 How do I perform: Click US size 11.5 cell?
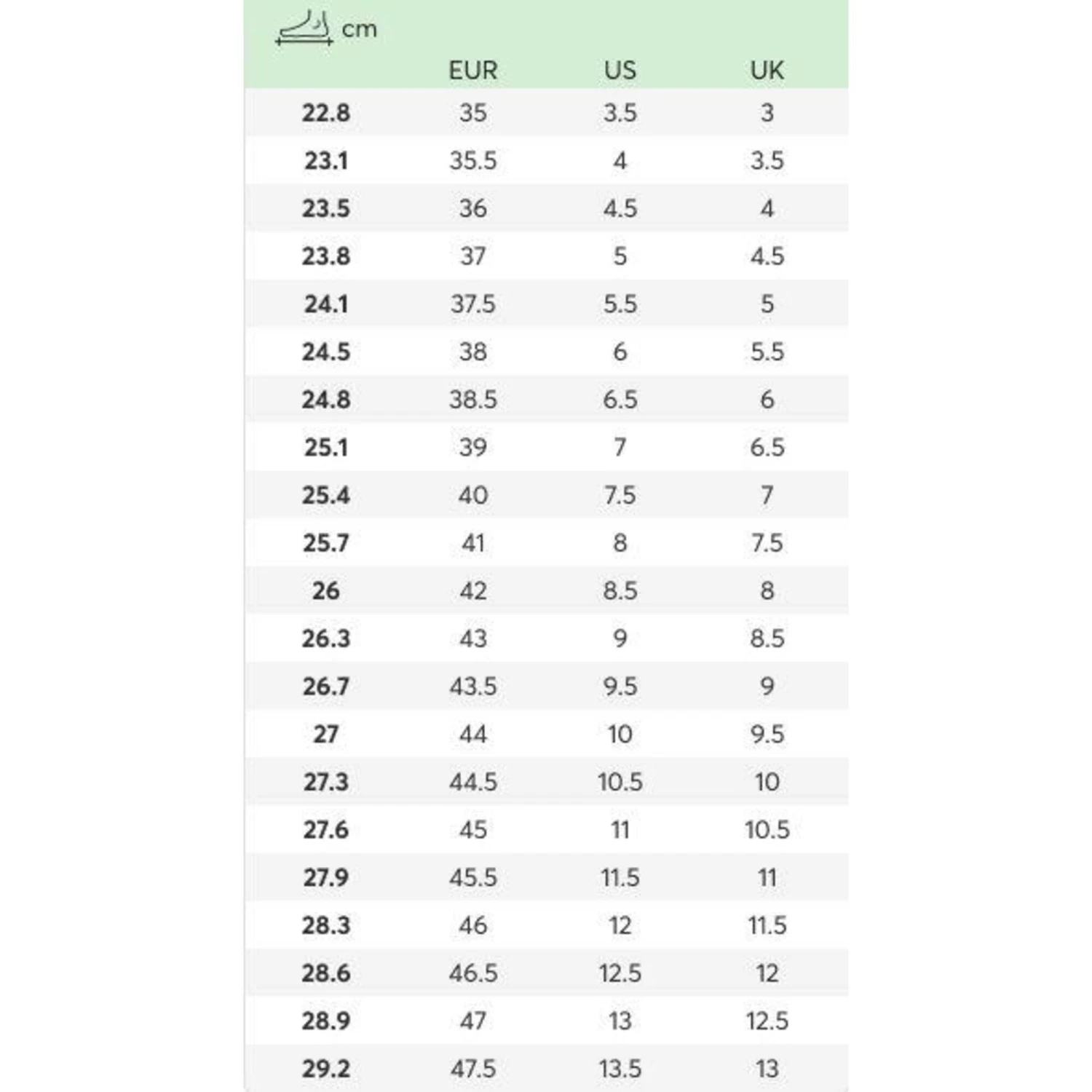(620, 878)
